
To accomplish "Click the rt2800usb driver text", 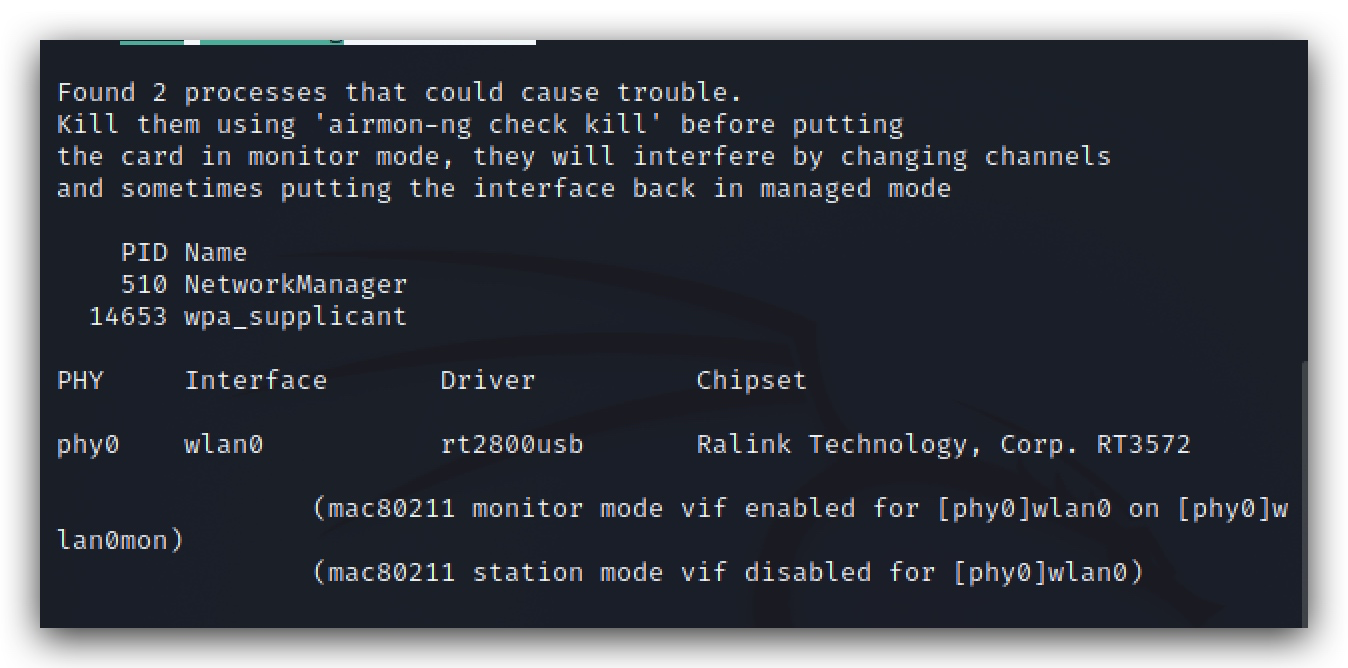I will pos(512,444).
